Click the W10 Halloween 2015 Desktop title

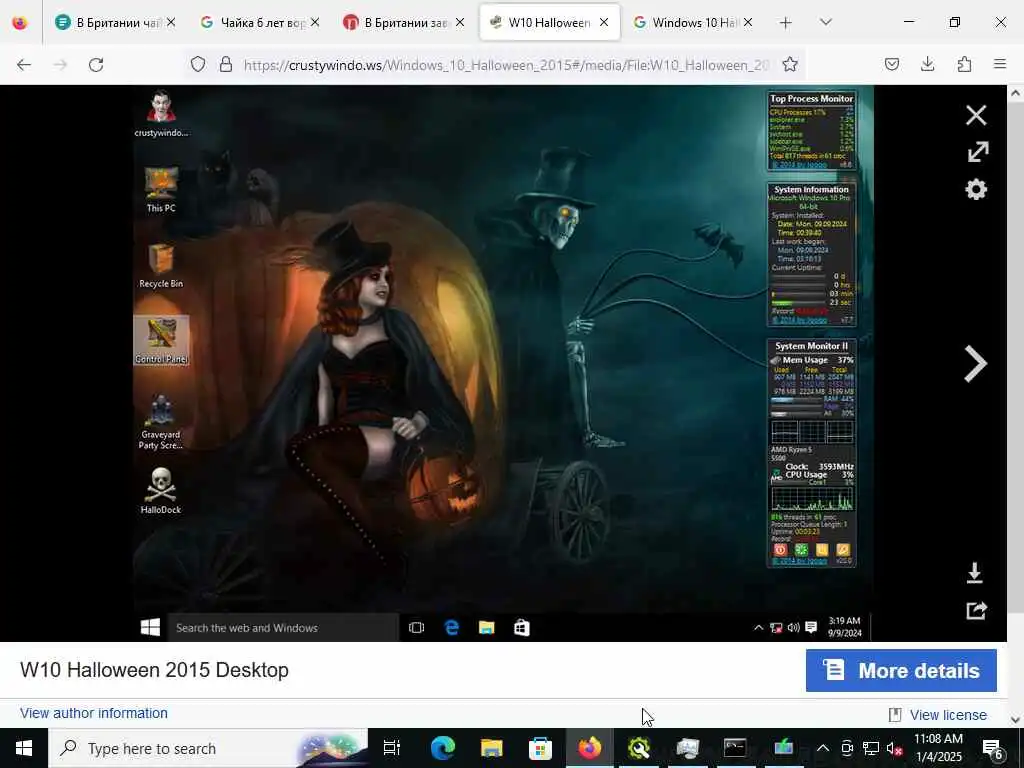tap(154, 670)
